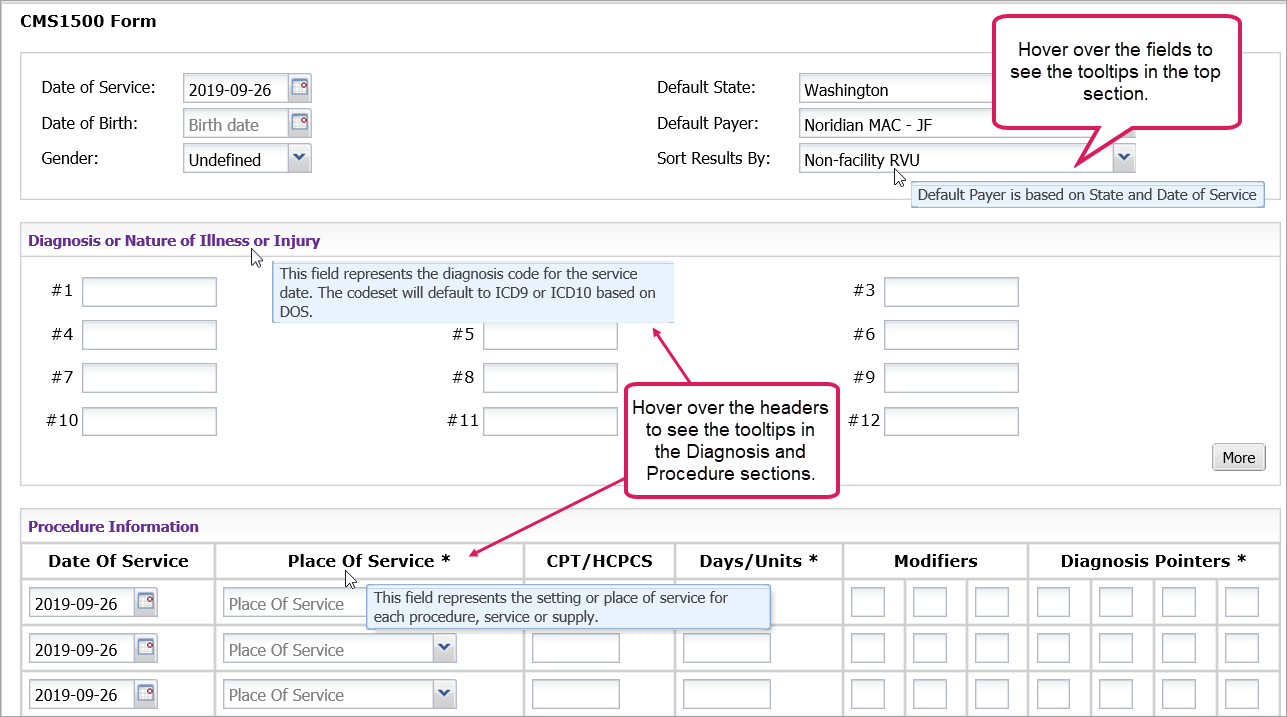Click calendar icon in first procedure row

pos(146,603)
